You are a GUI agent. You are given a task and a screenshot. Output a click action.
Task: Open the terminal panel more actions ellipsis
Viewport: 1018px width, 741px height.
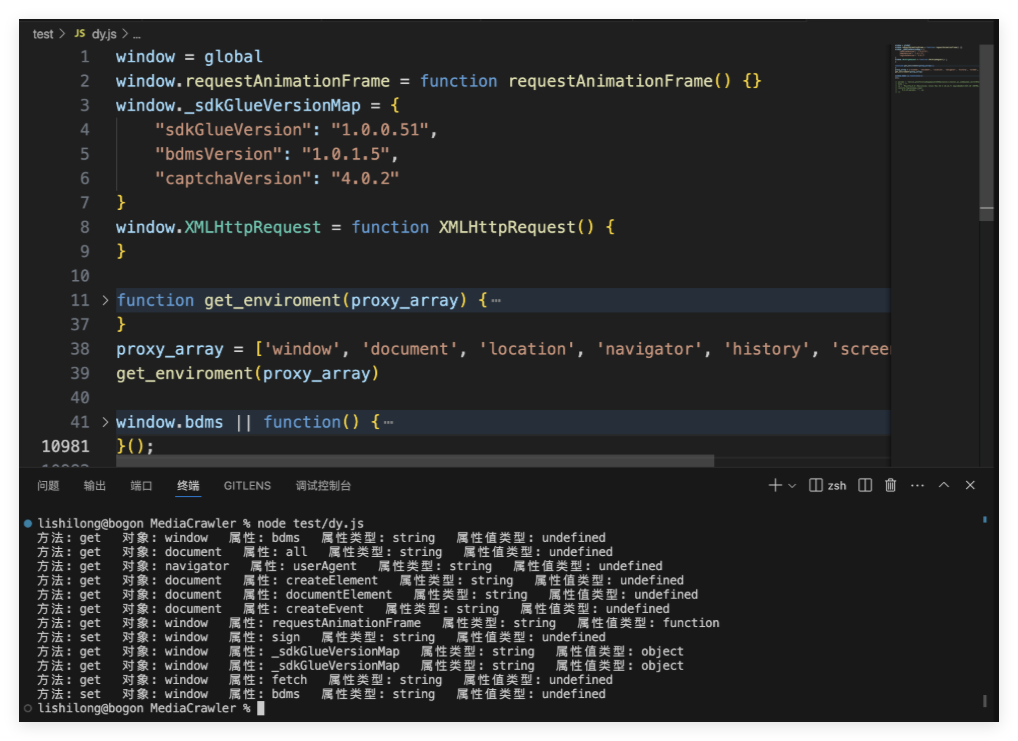point(917,485)
